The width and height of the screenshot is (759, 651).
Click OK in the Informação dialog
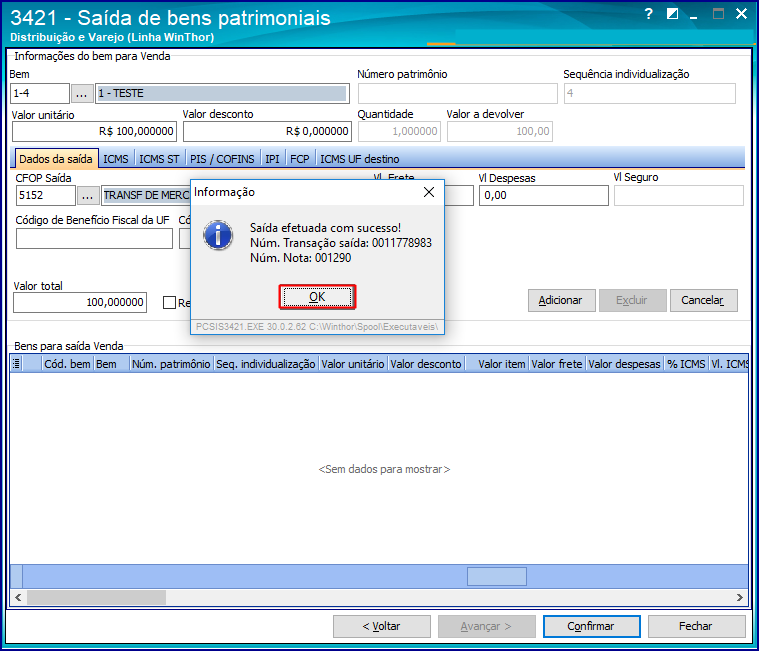(317, 297)
